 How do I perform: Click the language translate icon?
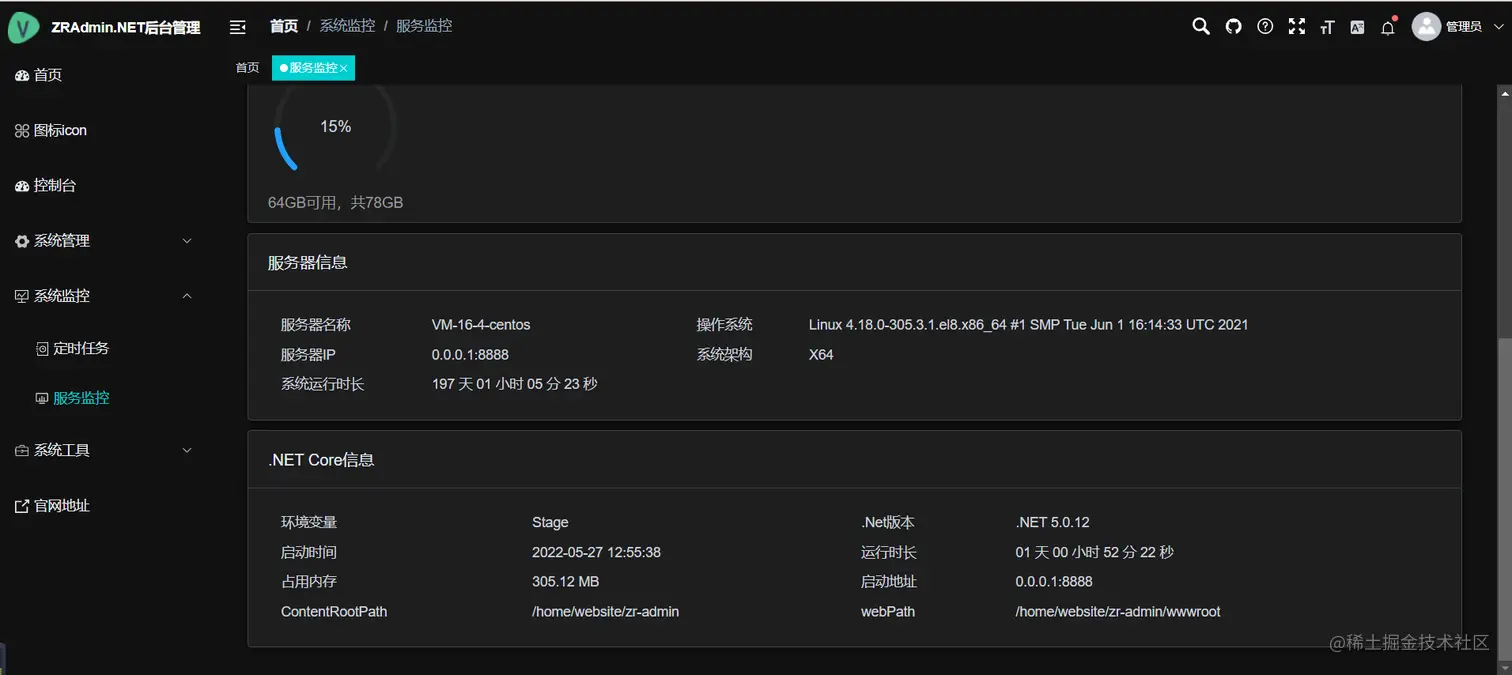point(1357,28)
